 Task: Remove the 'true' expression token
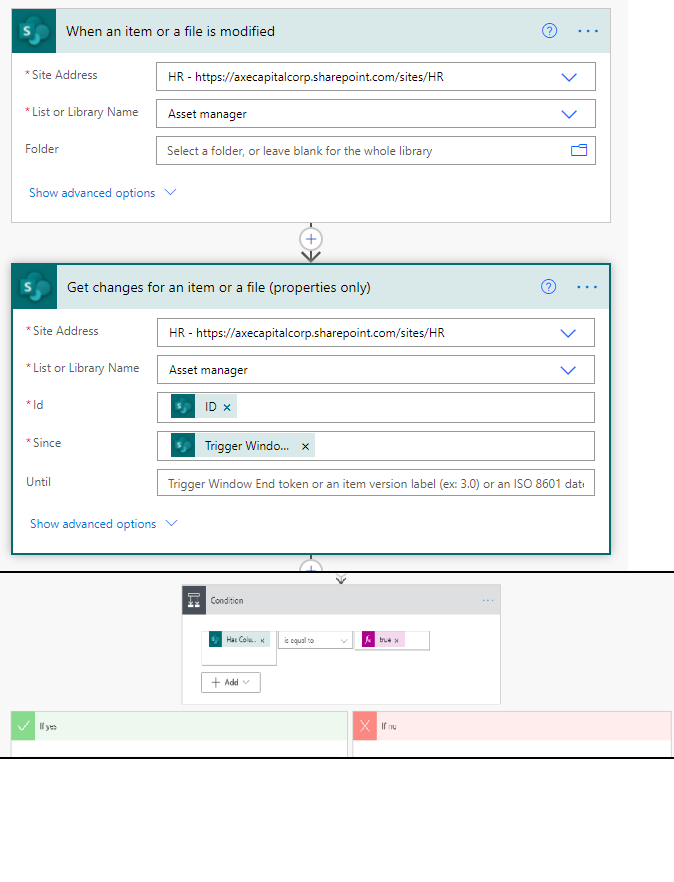[396, 640]
